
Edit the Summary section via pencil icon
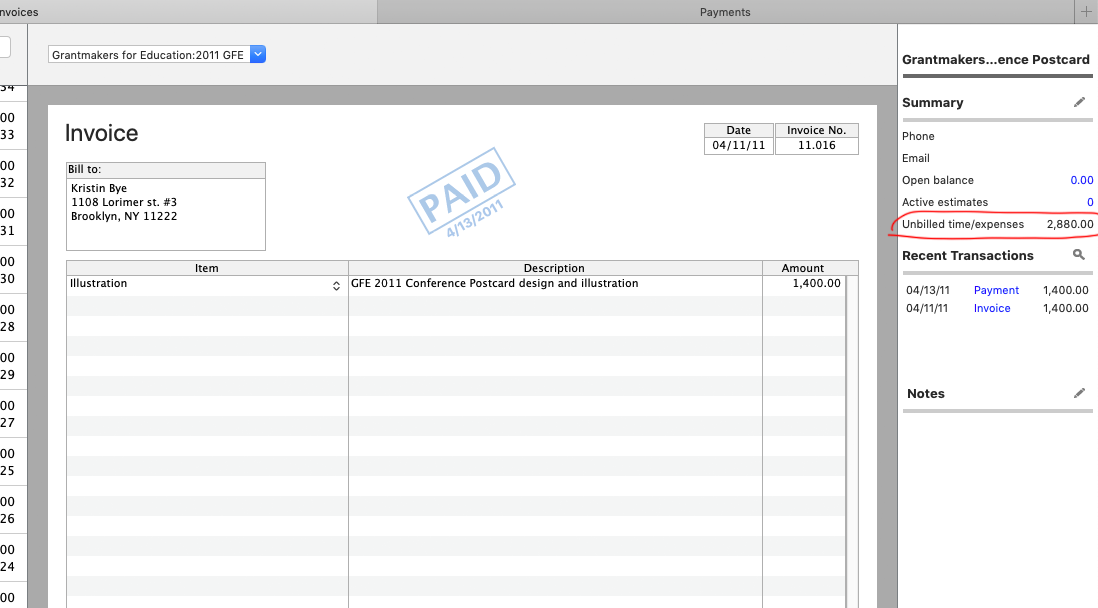click(1079, 101)
